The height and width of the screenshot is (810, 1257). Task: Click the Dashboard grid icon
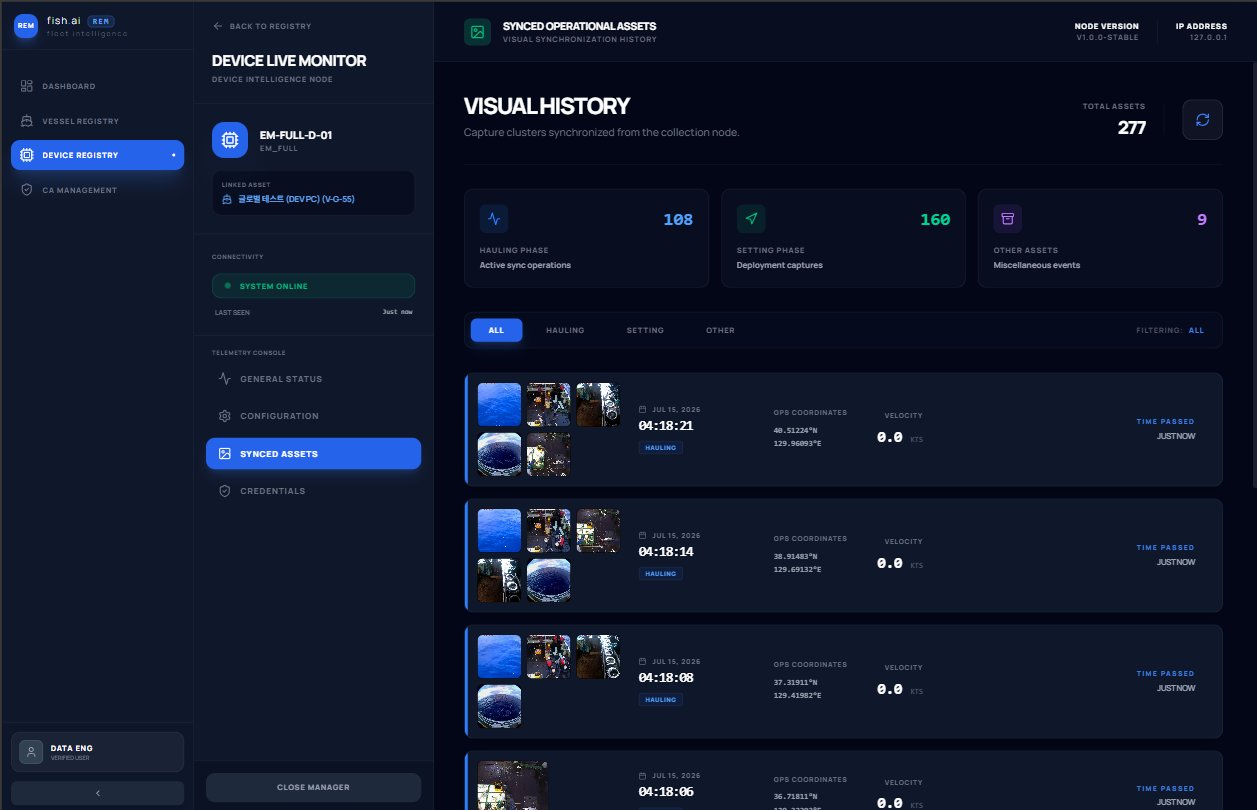coord(27,86)
